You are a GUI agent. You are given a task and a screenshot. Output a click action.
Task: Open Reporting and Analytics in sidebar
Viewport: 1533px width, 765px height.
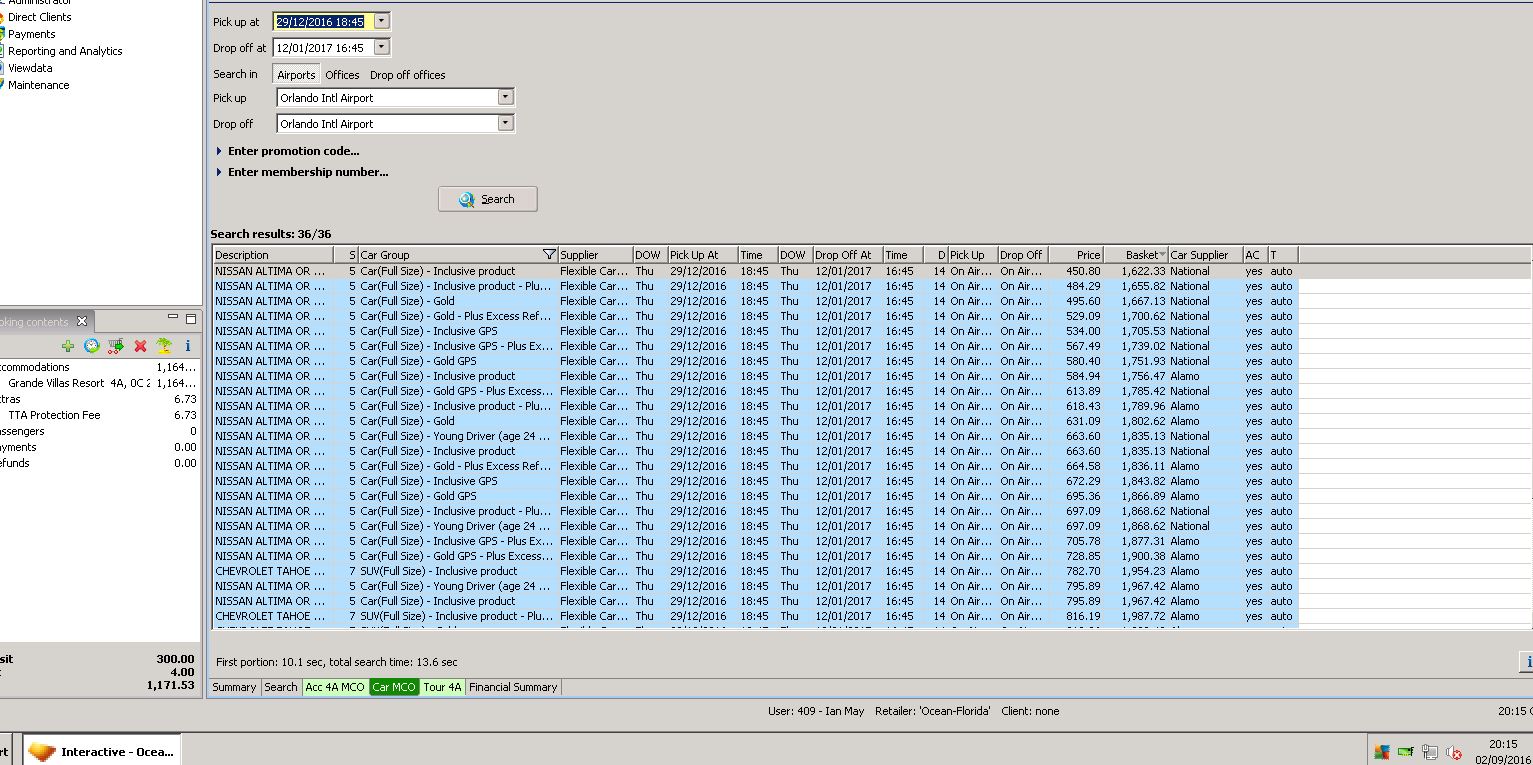click(65, 51)
